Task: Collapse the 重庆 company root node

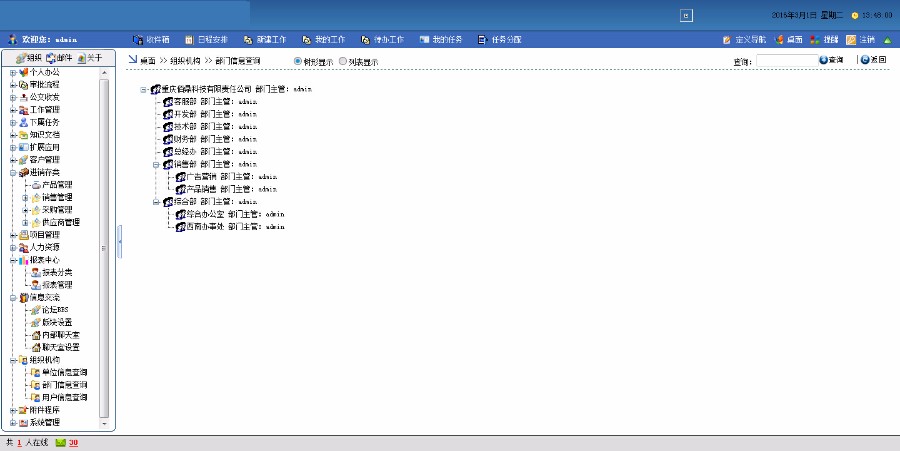Action: tap(143, 90)
